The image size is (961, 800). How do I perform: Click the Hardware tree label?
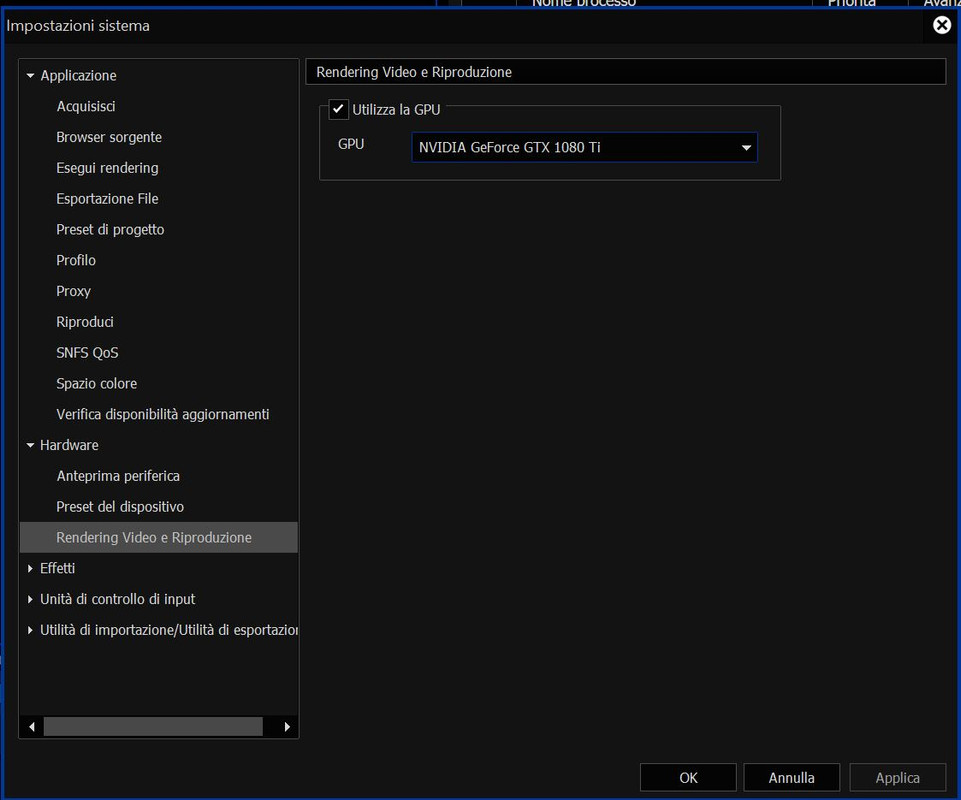pyautogui.click(x=69, y=445)
